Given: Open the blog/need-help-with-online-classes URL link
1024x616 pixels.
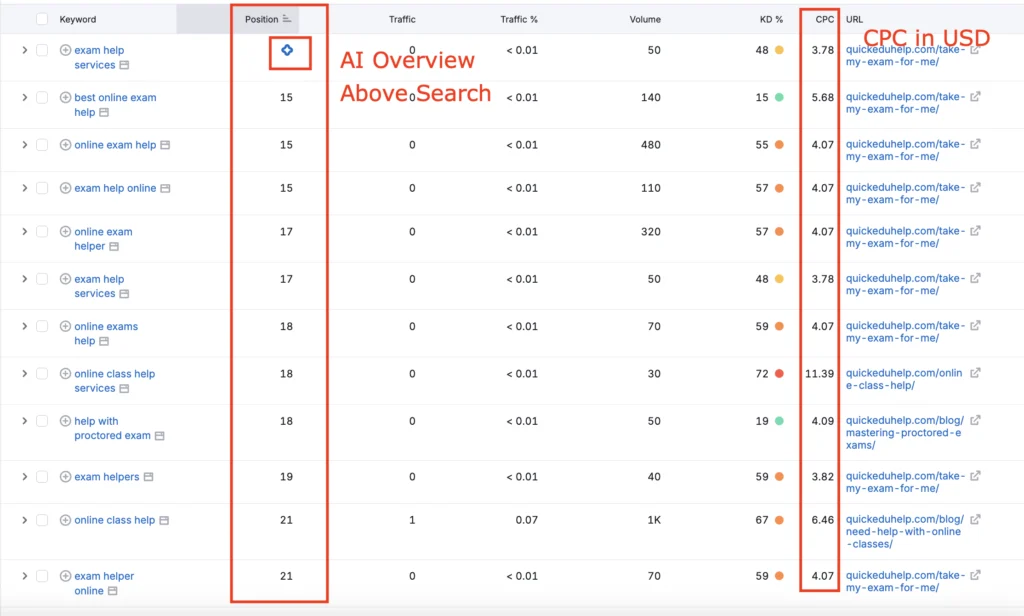Looking at the screenshot, I should click(x=904, y=532).
